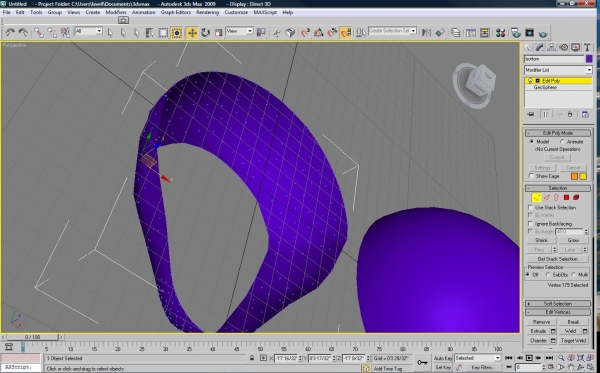Toggle the Percent Snap icon
The image size is (600, 373).
[332, 33]
